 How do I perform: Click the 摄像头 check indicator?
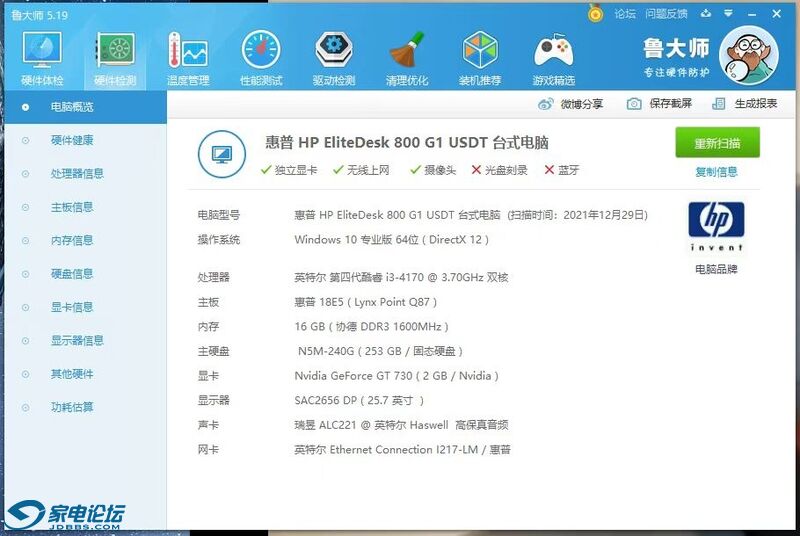point(433,170)
